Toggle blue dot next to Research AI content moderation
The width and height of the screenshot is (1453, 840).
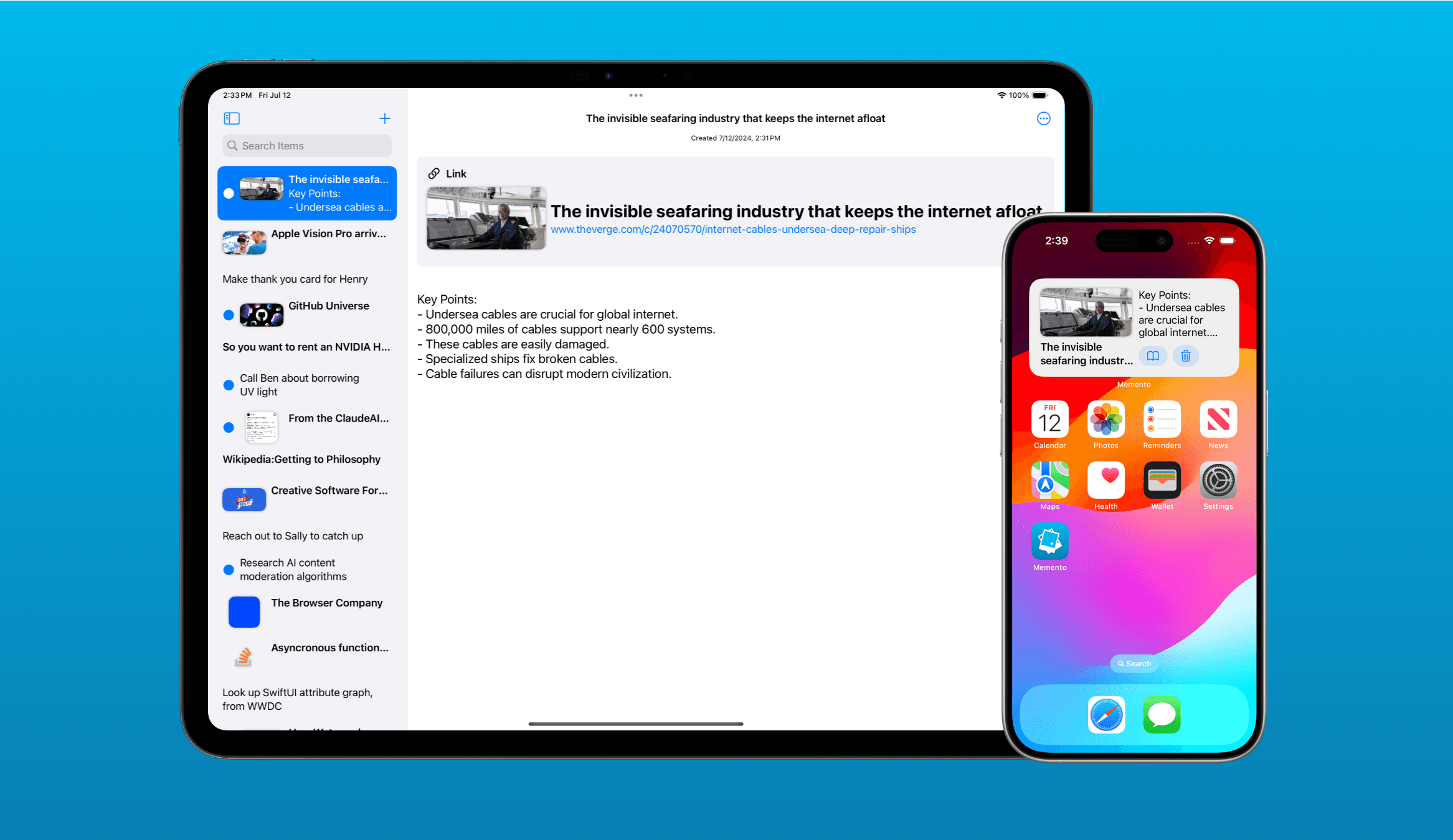[227, 568]
